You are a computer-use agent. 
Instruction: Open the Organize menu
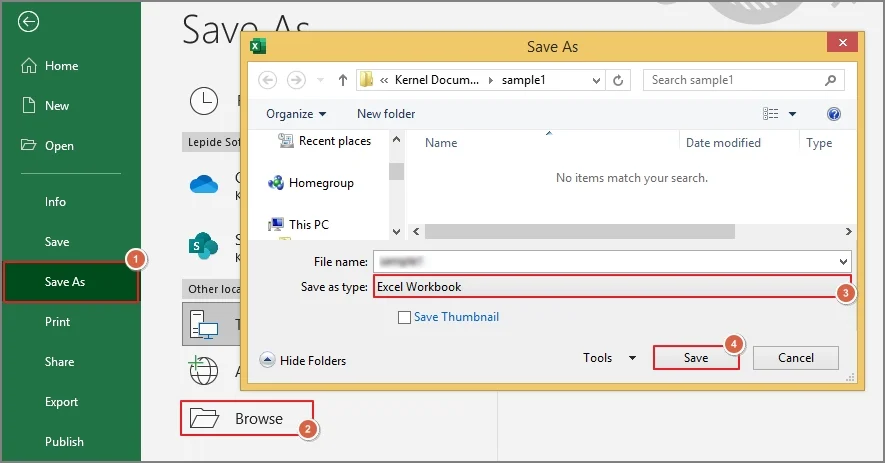[296, 114]
